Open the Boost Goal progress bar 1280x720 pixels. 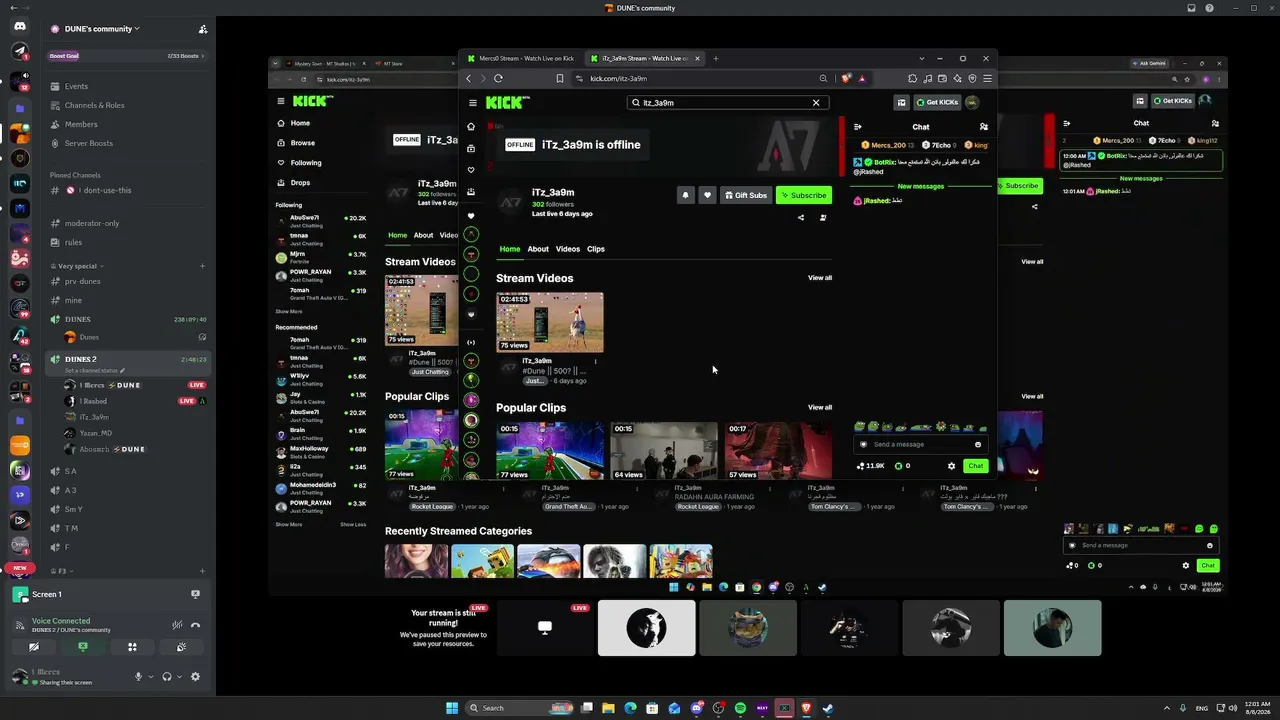[129, 56]
